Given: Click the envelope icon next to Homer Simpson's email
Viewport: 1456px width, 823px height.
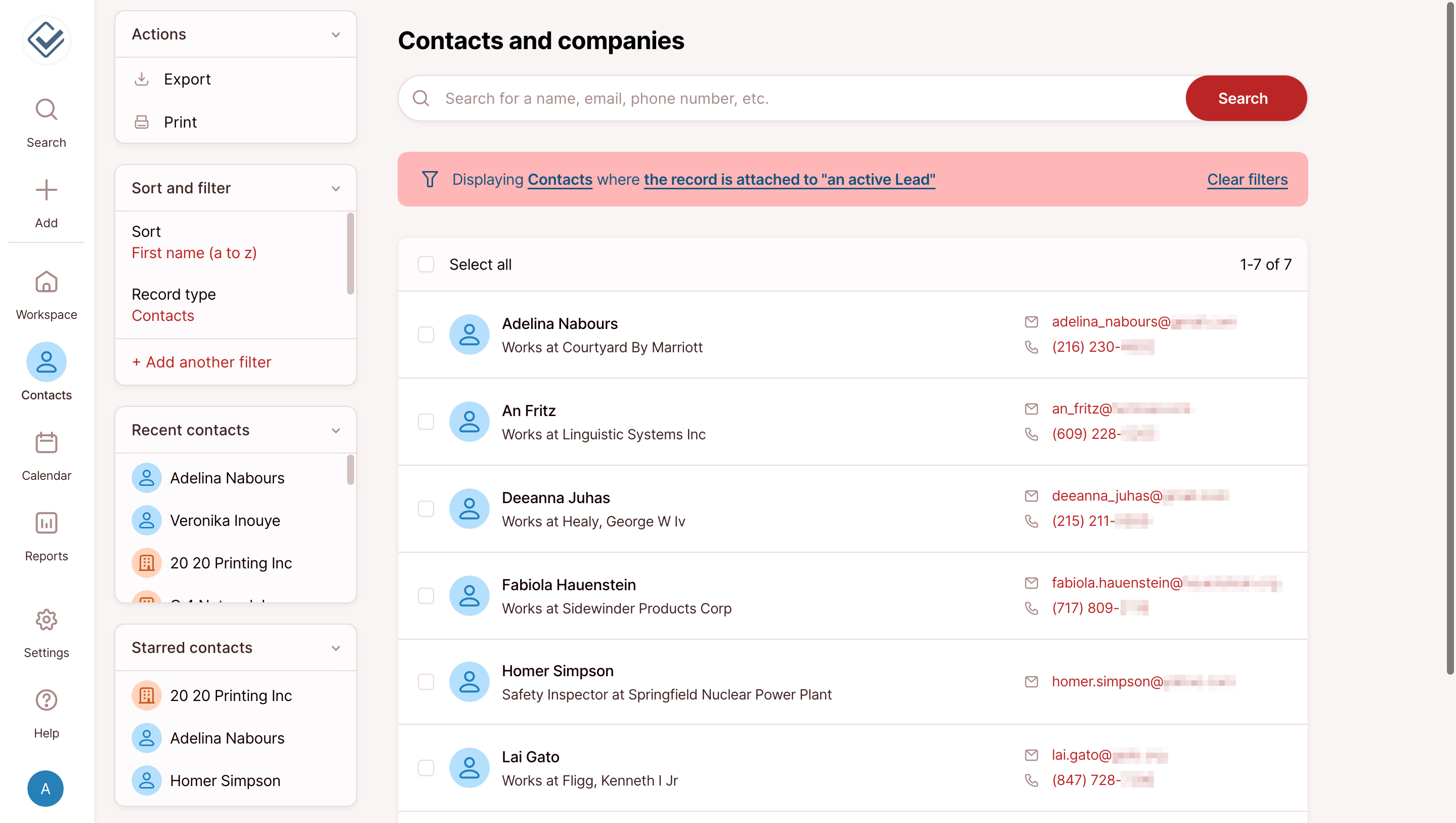Looking at the screenshot, I should (x=1031, y=682).
